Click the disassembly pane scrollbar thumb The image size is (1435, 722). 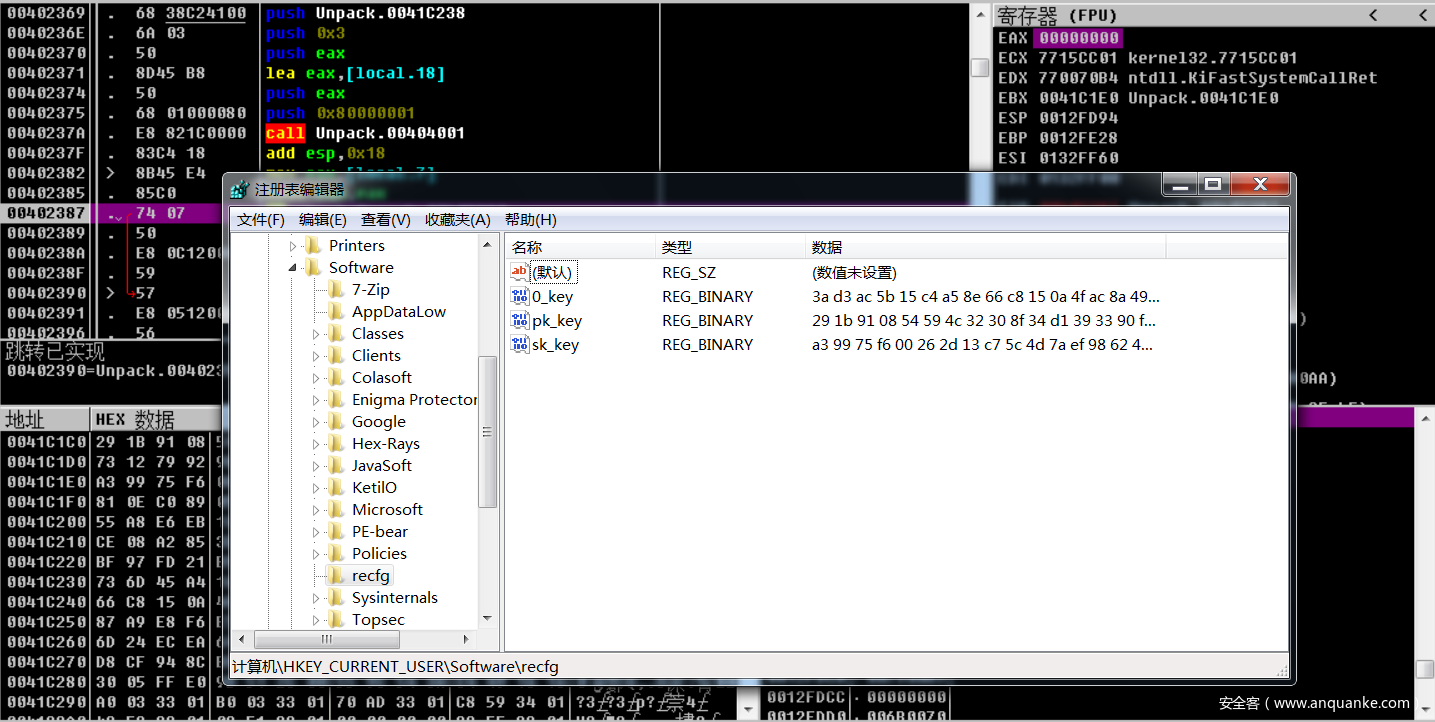pos(980,68)
